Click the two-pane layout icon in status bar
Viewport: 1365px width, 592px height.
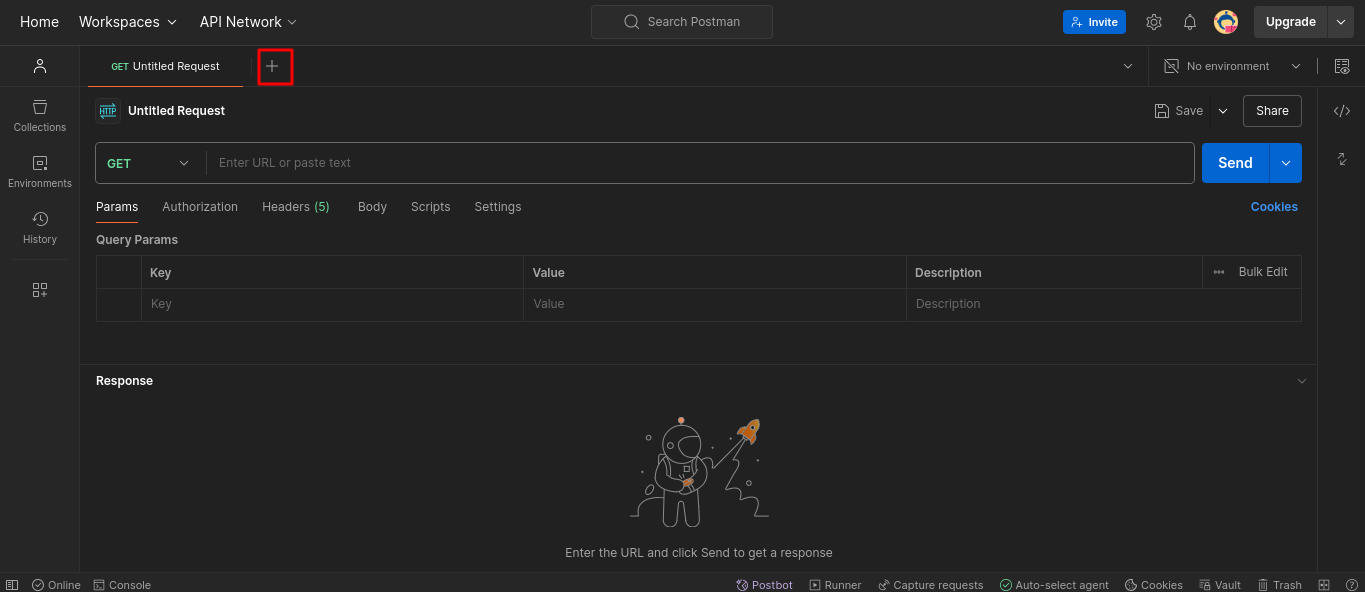tap(1324, 585)
